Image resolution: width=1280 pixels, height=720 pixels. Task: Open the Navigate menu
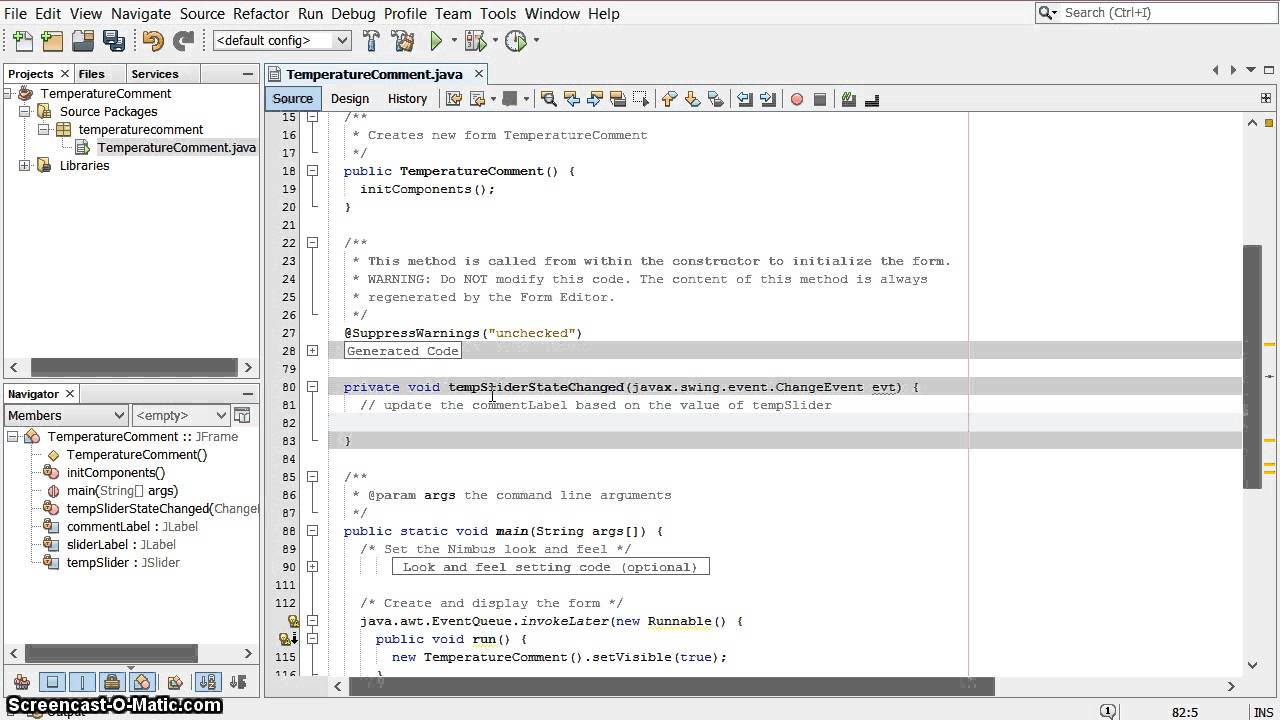click(141, 13)
